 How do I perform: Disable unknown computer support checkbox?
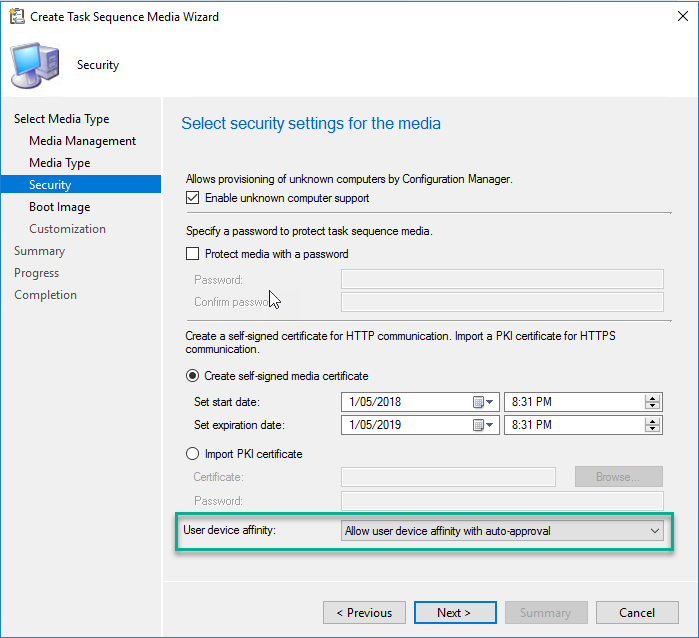(x=193, y=198)
